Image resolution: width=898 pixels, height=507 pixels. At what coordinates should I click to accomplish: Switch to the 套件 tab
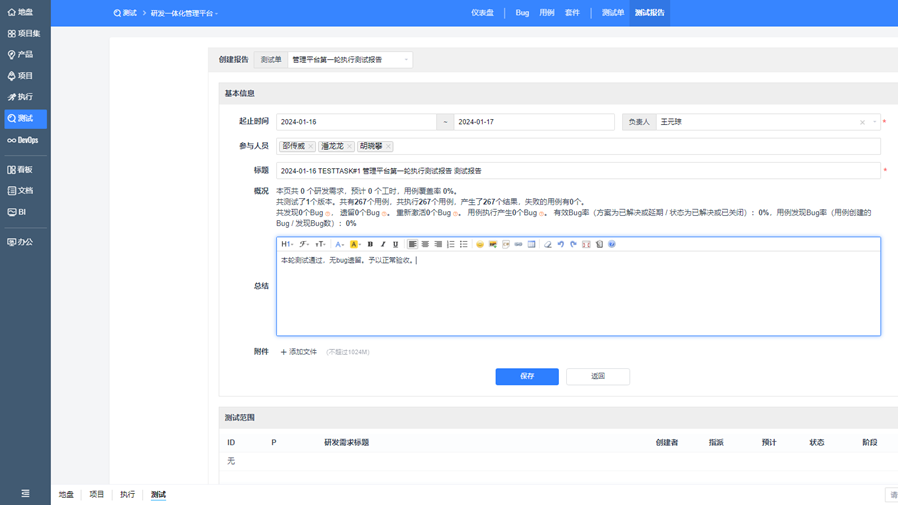click(572, 13)
